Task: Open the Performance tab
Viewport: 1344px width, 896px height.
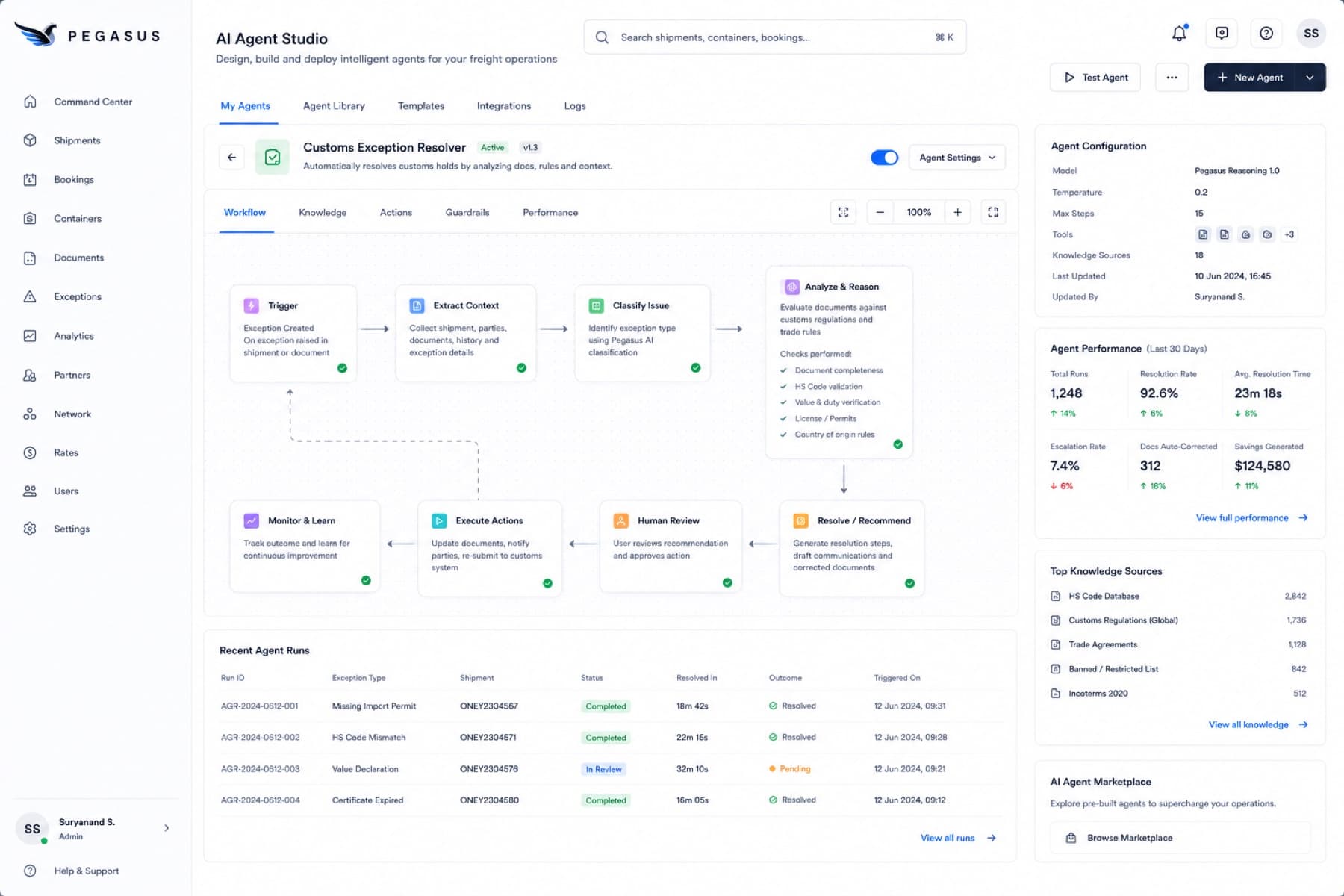Action: click(x=550, y=213)
